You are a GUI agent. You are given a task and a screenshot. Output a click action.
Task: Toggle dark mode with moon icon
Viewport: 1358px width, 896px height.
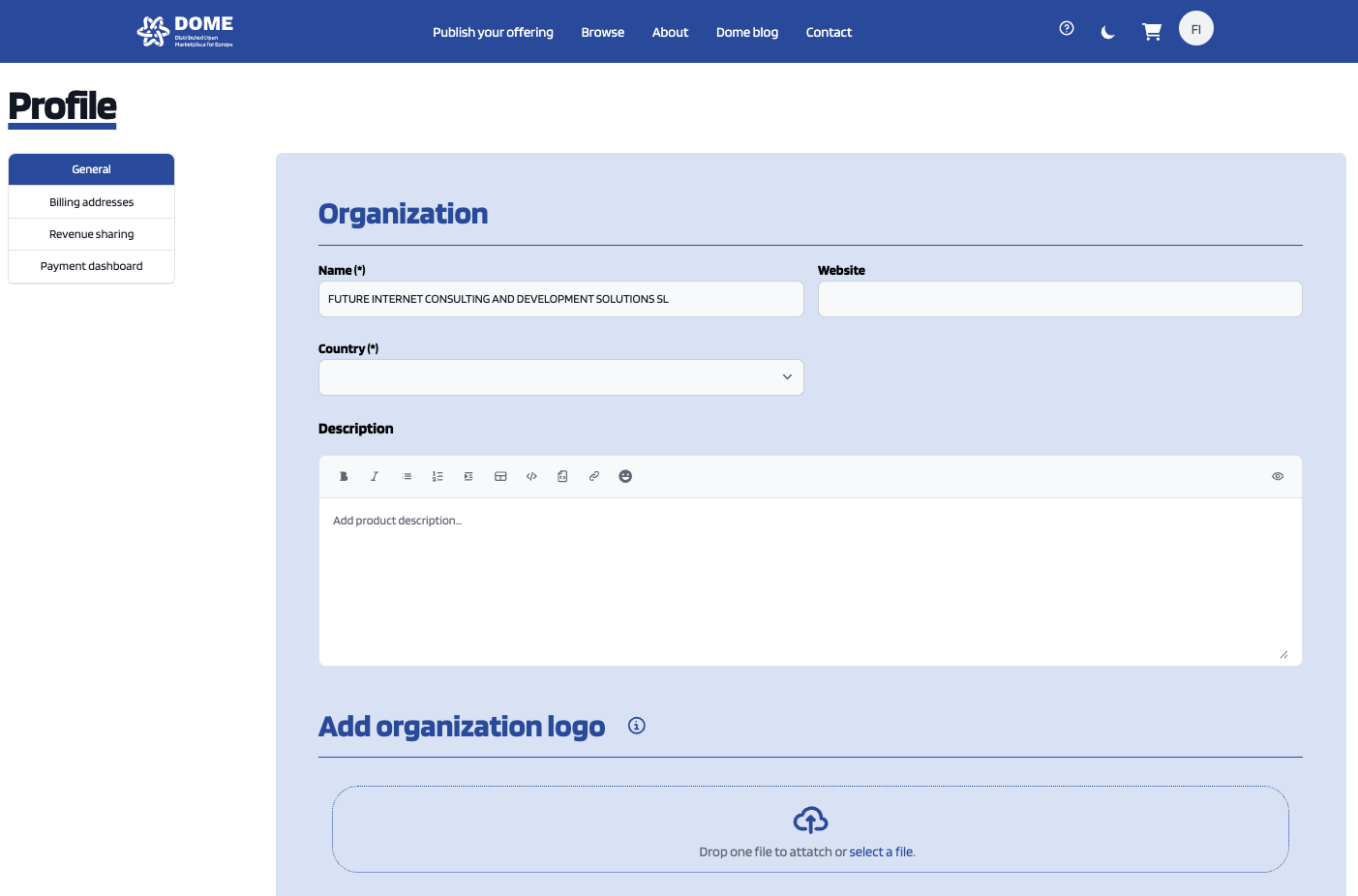pos(1108,32)
